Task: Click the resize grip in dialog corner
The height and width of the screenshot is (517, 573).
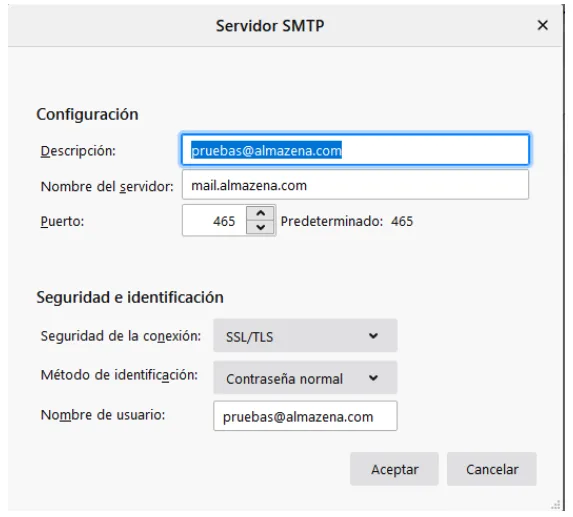Action: (x=555, y=505)
